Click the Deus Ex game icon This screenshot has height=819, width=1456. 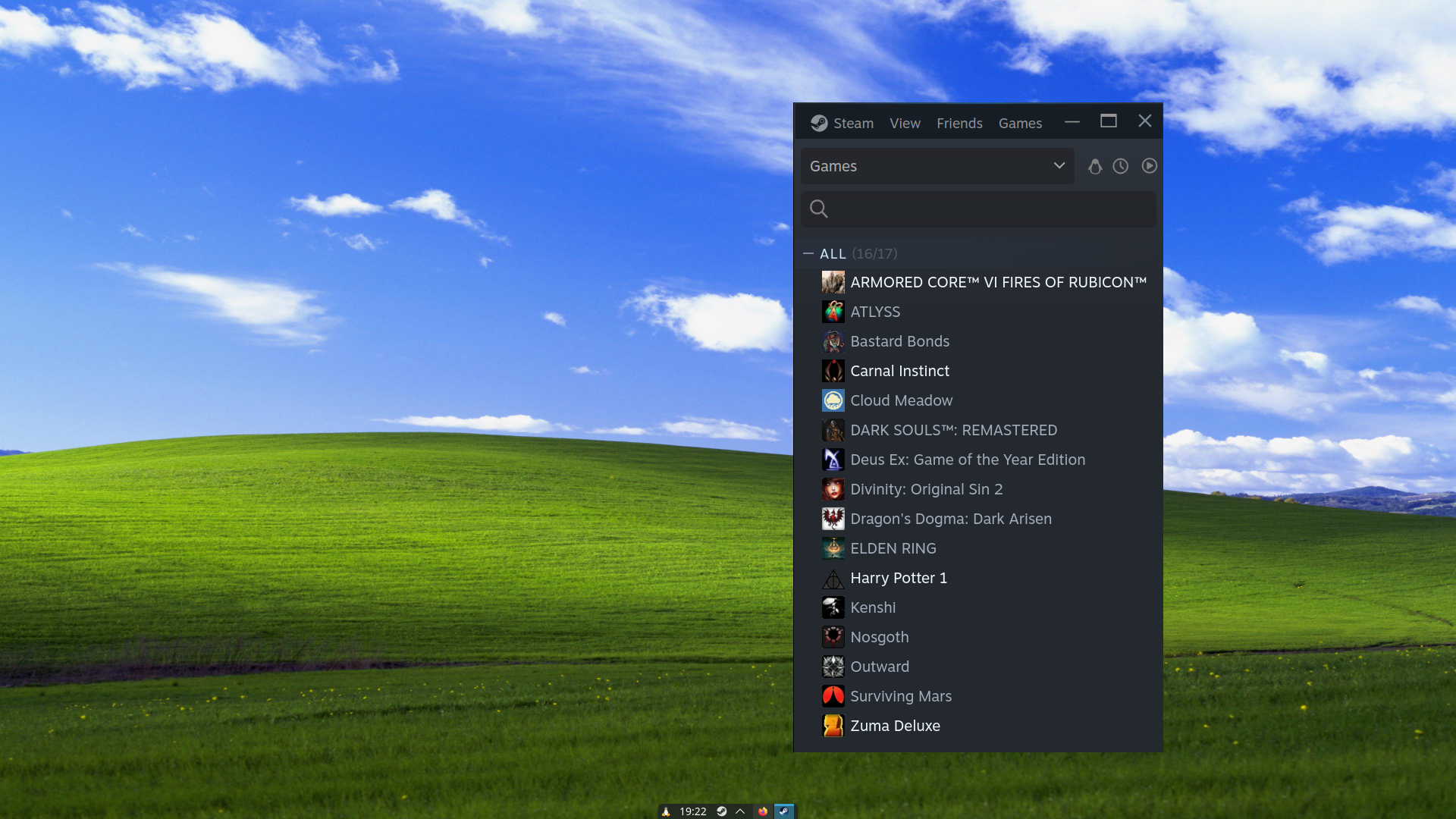[x=833, y=460]
